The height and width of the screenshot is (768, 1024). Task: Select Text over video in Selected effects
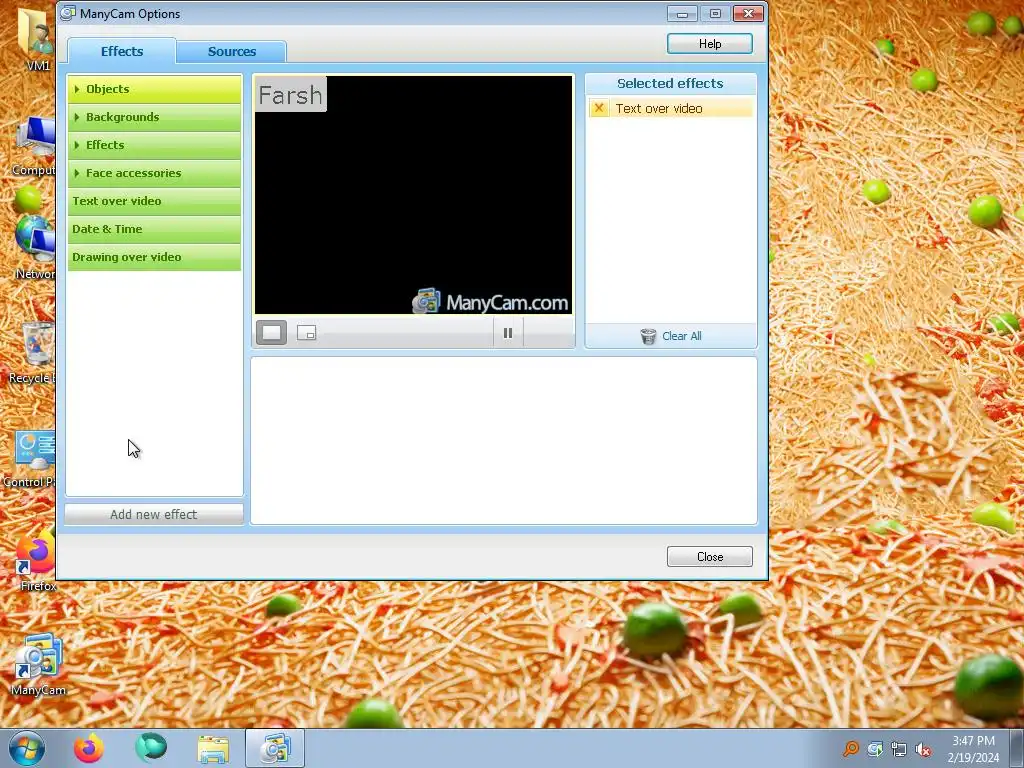(670, 108)
